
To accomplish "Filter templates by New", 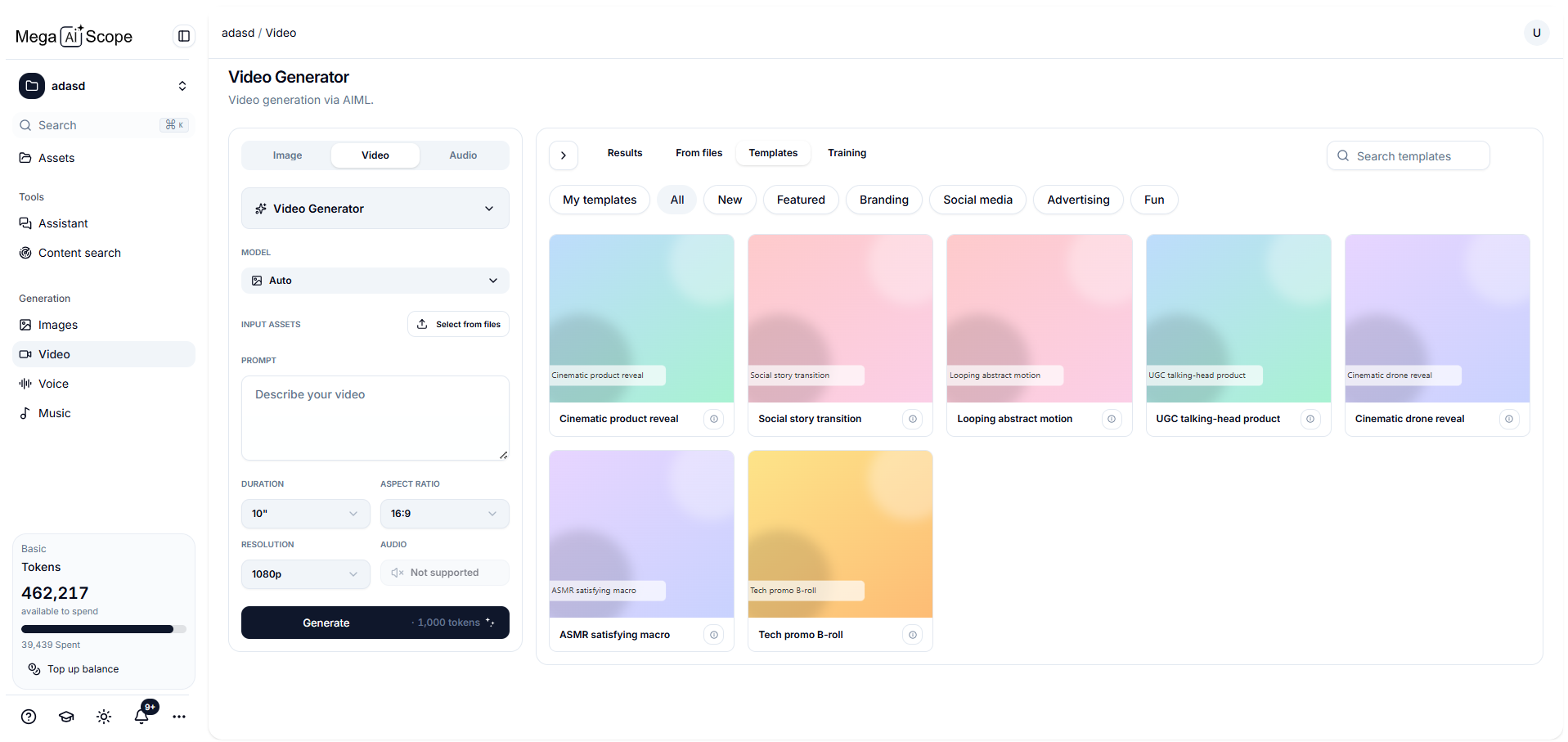I will tap(730, 200).
